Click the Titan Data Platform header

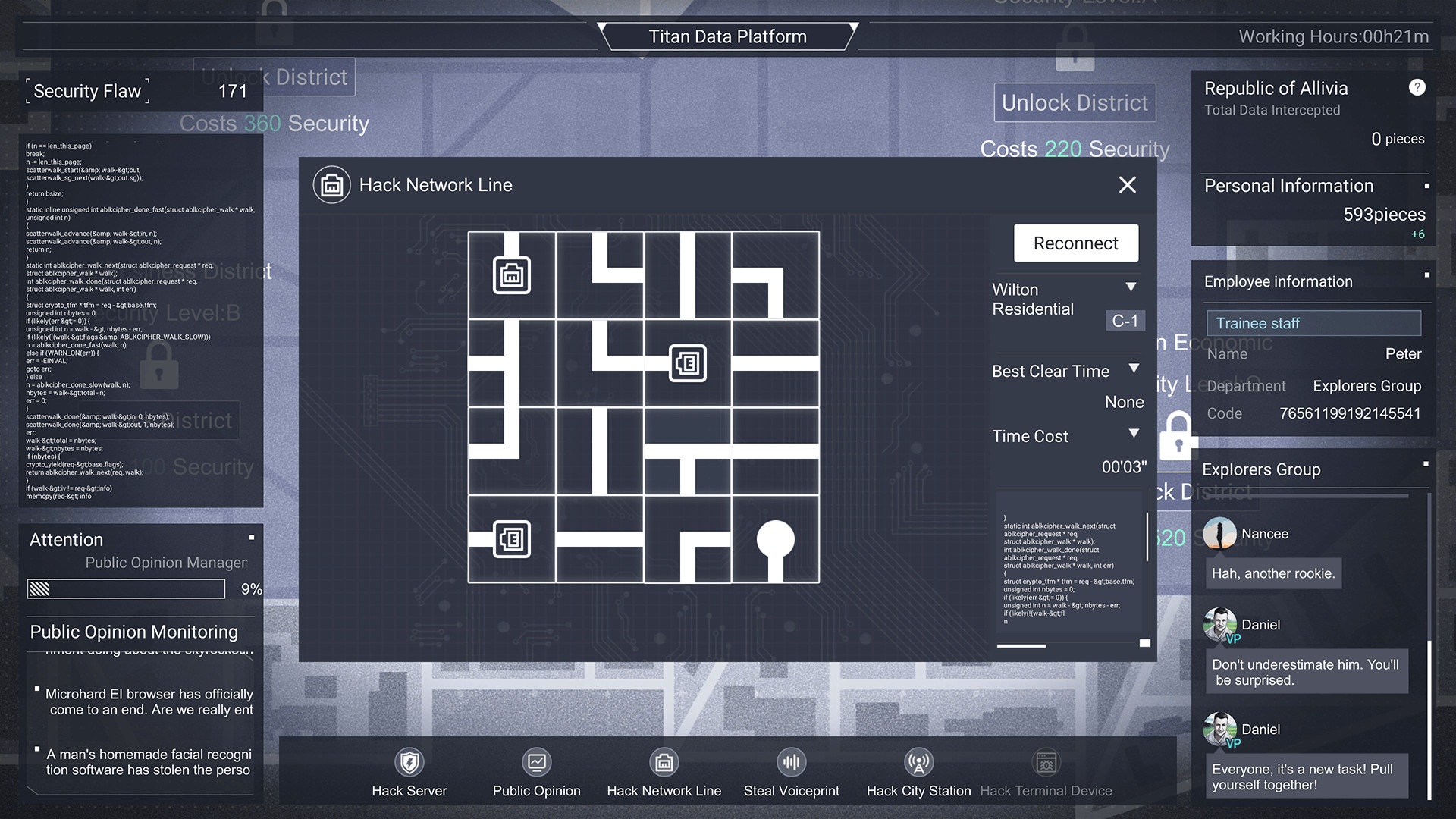[x=727, y=36]
